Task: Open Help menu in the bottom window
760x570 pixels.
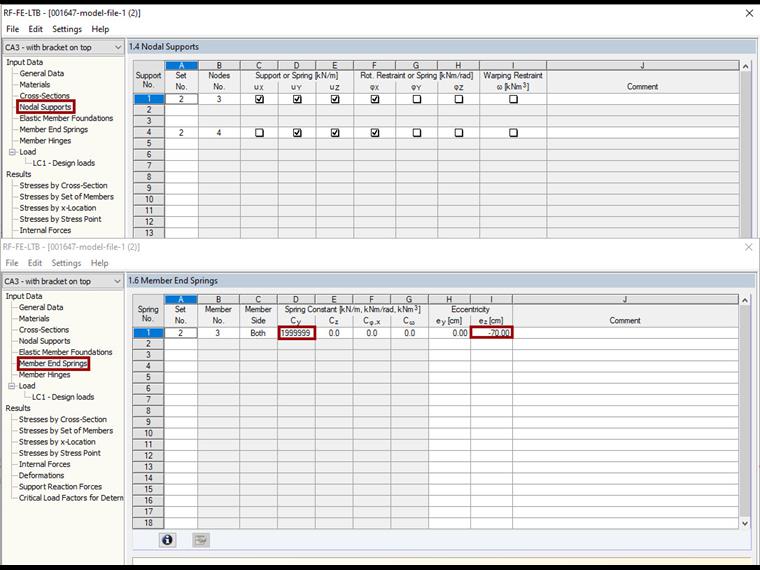Action: pos(99,263)
